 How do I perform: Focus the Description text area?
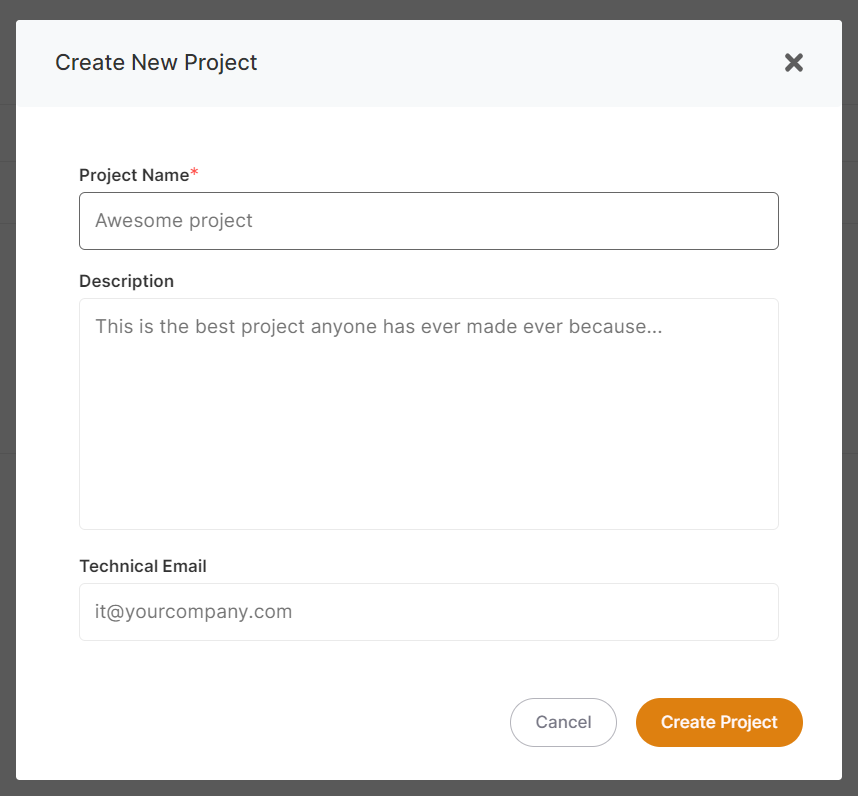[428, 413]
